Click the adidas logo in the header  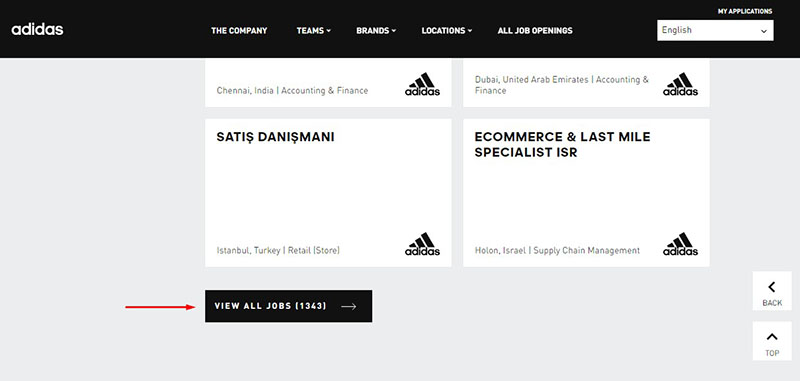tap(37, 30)
